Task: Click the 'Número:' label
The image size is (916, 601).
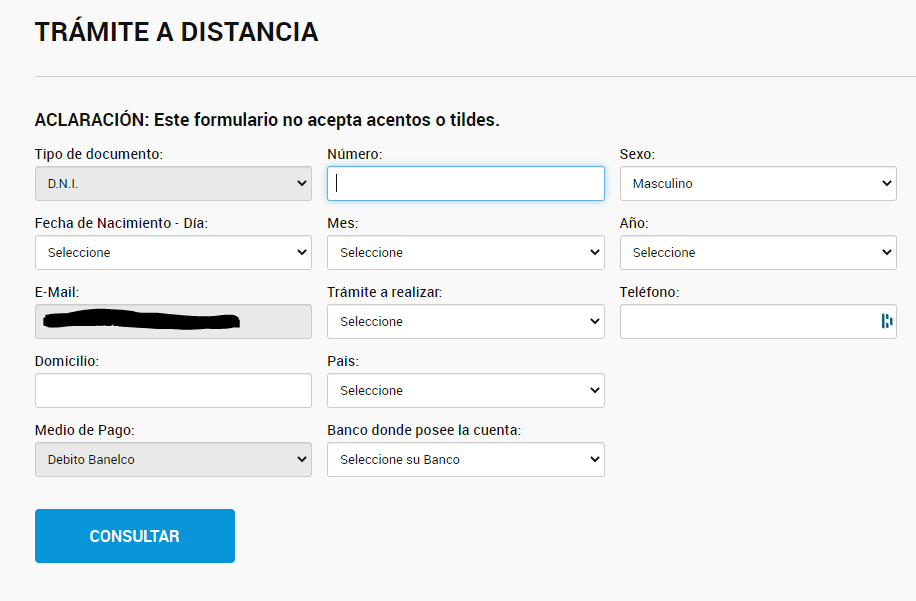Action: pos(355,154)
